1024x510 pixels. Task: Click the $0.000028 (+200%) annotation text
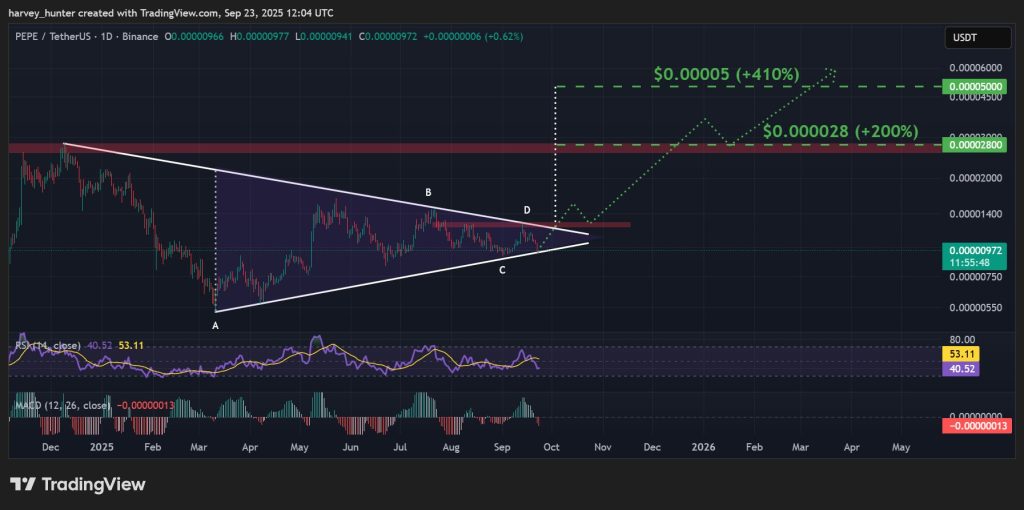pyautogui.click(x=836, y=131)
